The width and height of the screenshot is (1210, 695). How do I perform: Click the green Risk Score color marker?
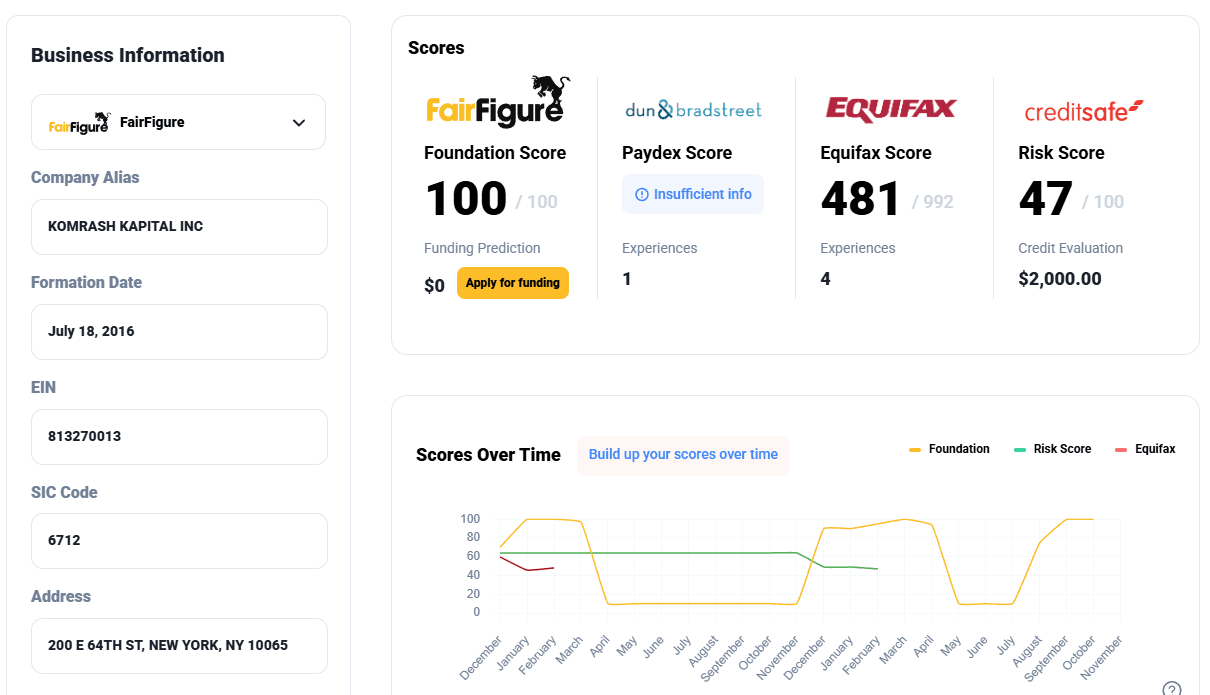pos(1022,448)
